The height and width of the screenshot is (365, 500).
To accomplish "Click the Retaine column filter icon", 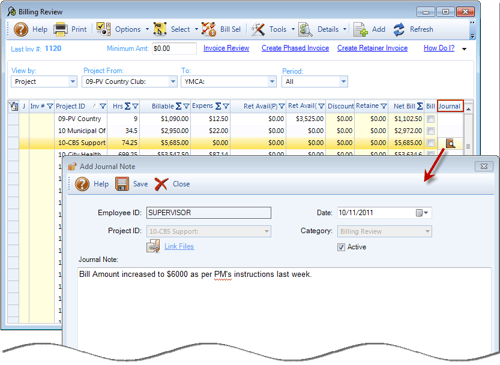I will [x=384, y=106].
